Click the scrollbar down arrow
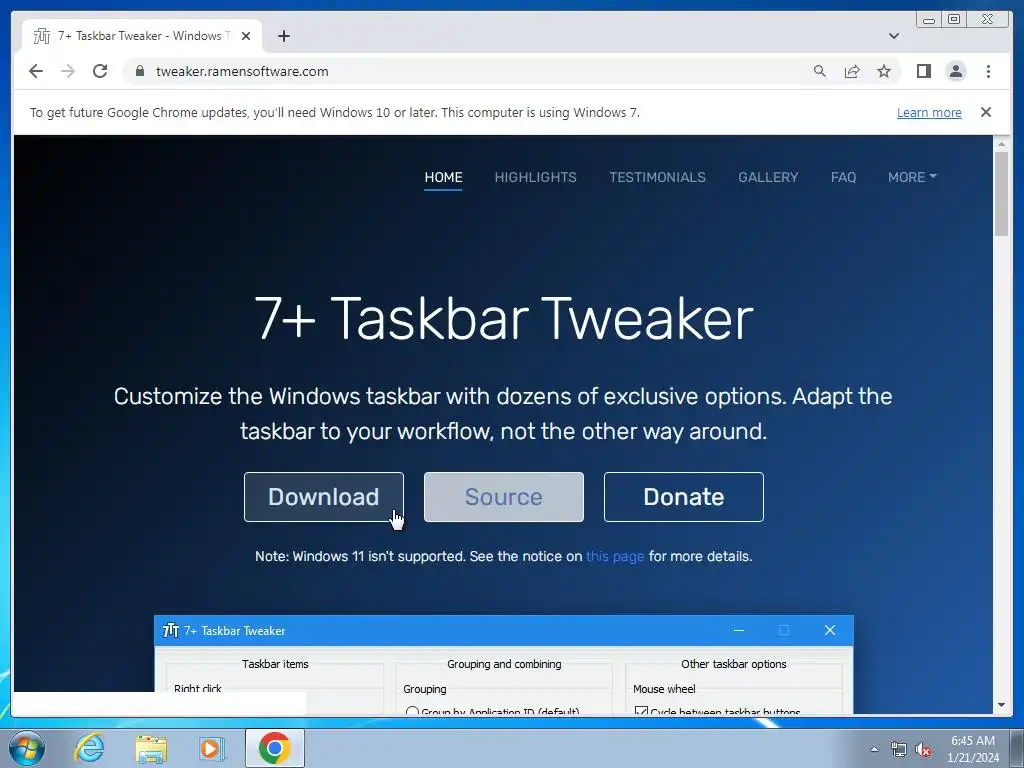1024x768 pixels. point(1001,705)
